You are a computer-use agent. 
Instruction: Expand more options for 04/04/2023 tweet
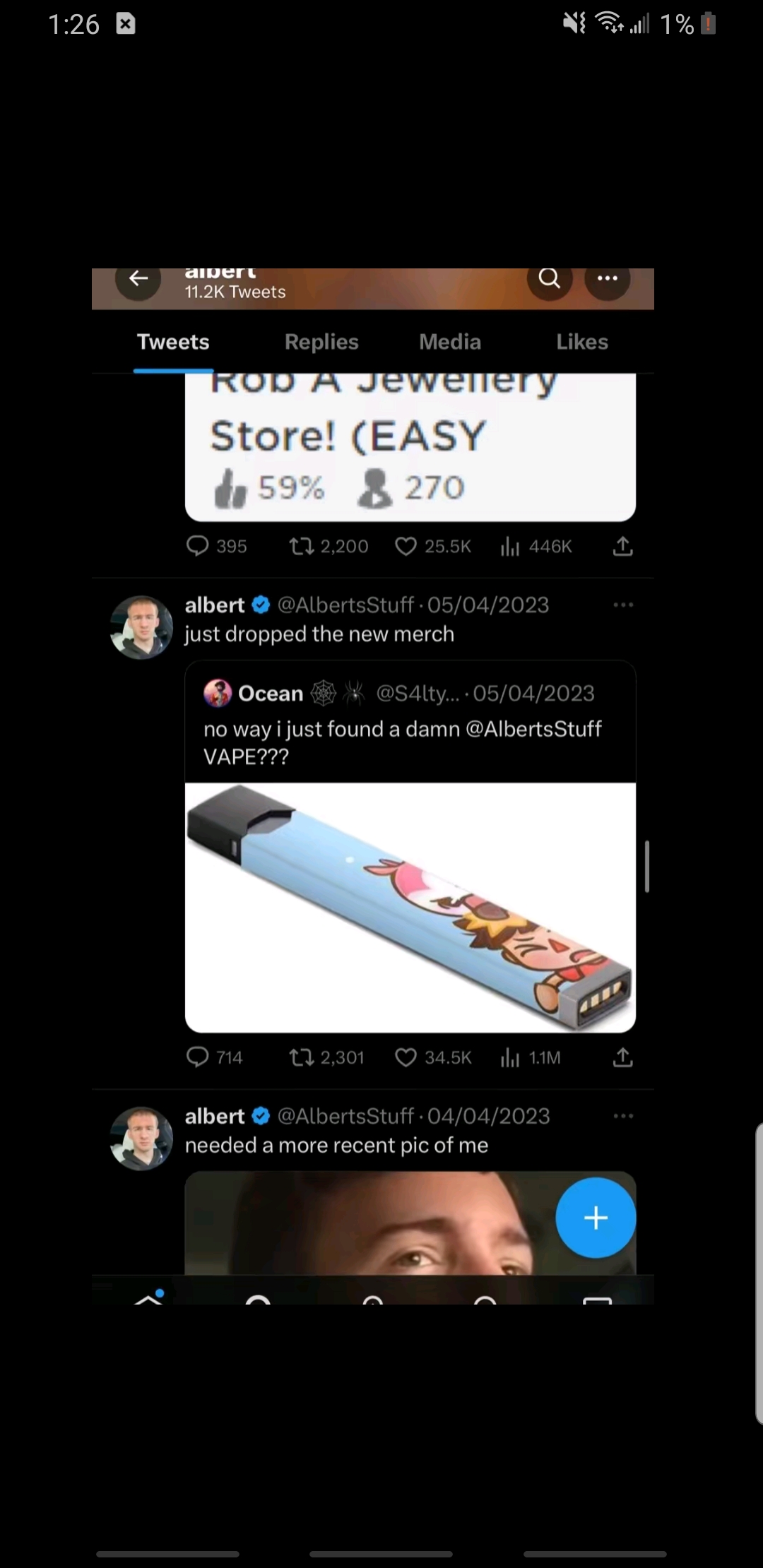[x=623, y=1117]
